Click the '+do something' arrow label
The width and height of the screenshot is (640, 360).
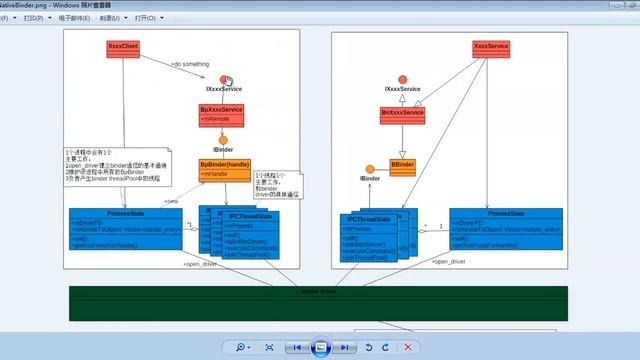190,64
